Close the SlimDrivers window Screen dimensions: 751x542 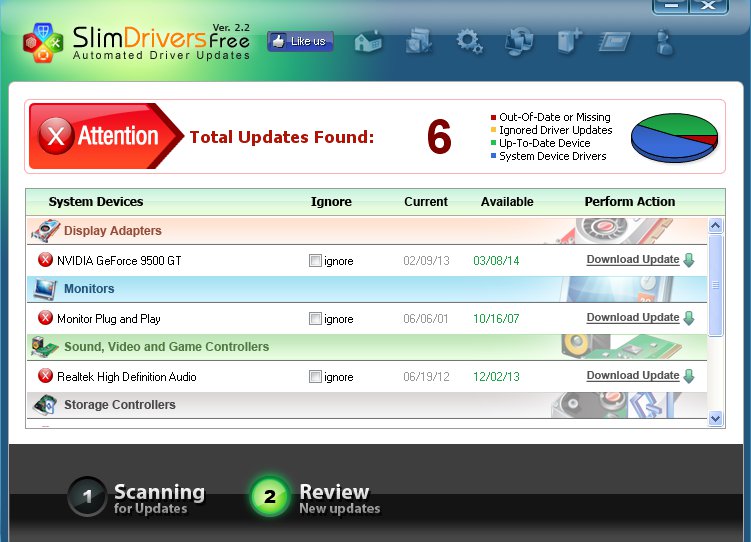pos(709,6)
